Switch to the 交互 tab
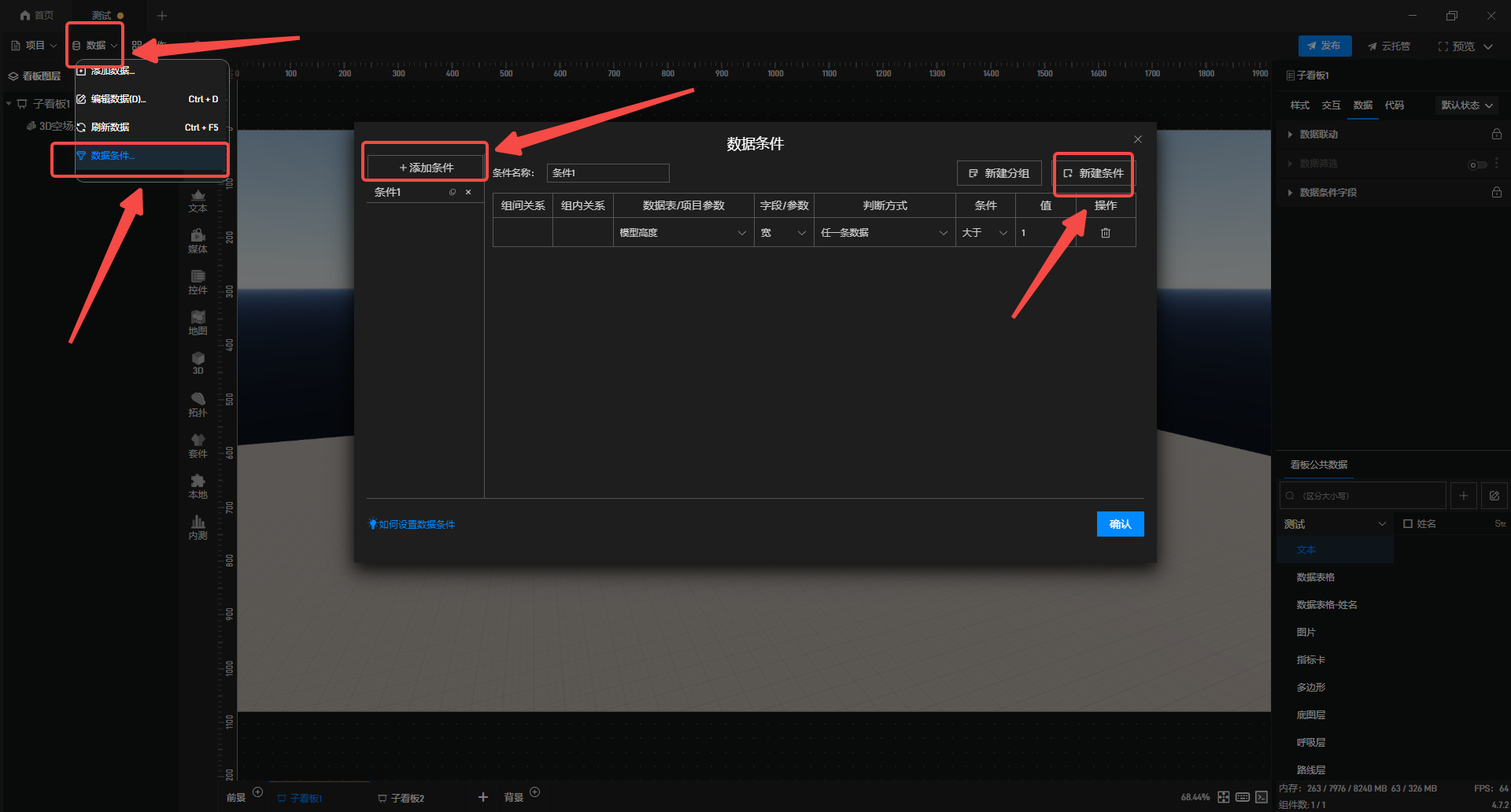 tap(1331, 105)
